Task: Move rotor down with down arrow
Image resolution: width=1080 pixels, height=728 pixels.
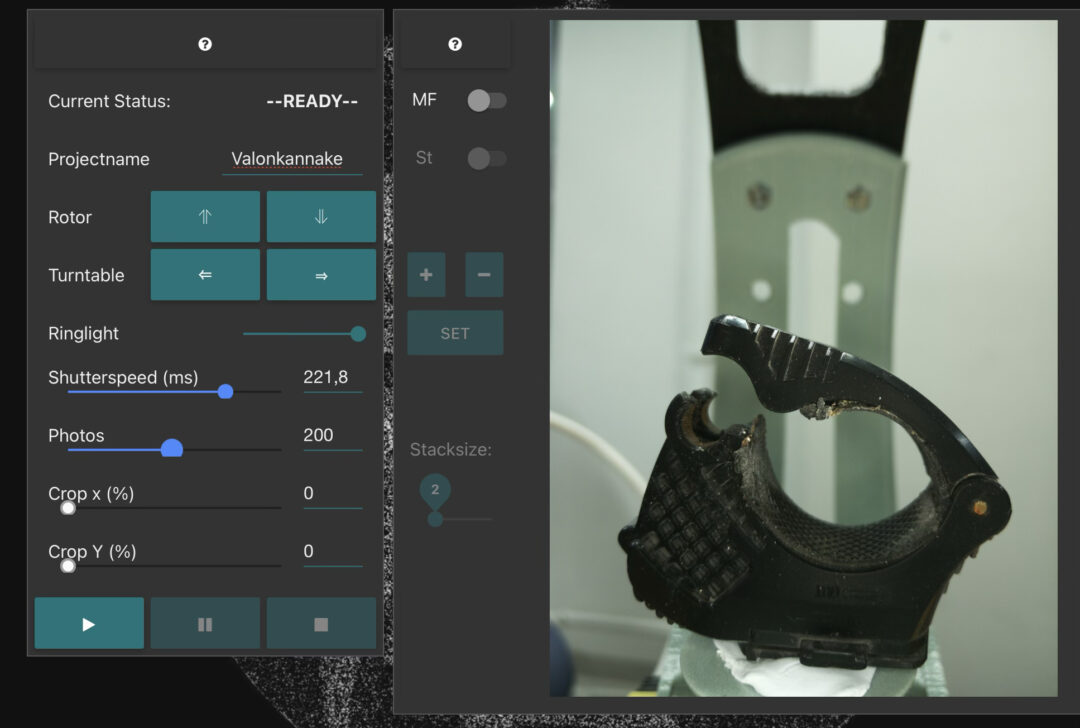Action: (x=321, y=217)
